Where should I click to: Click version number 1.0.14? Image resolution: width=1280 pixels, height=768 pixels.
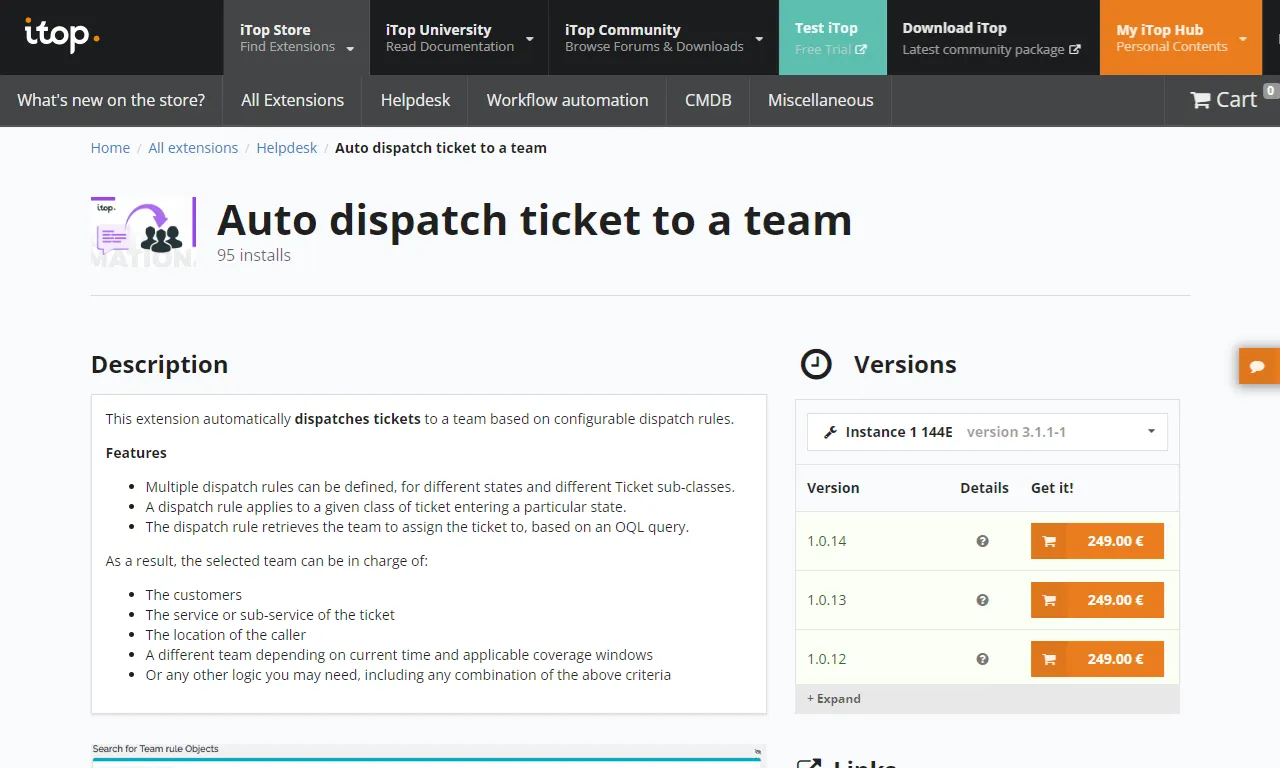(827, 541)
